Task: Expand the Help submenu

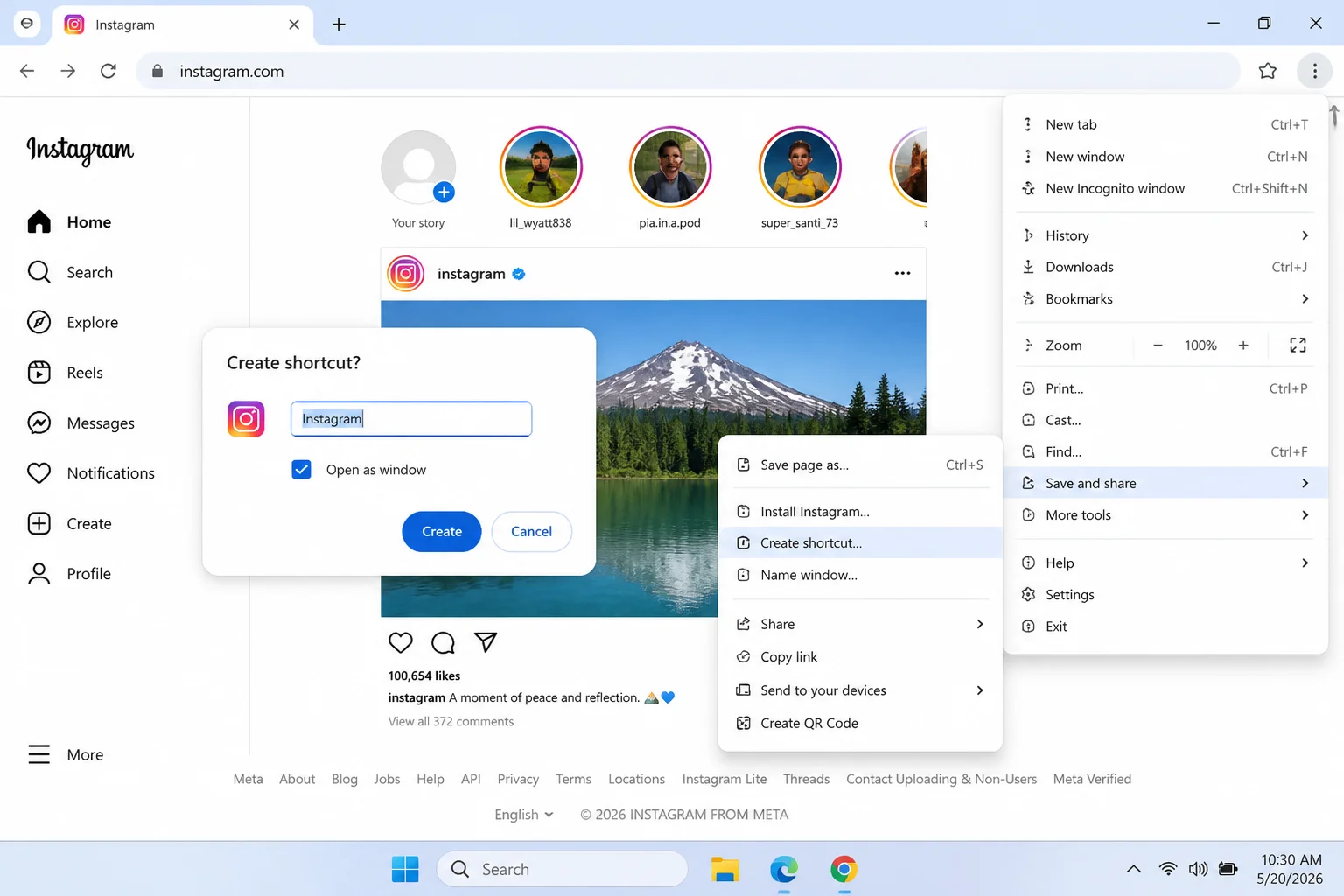Action: [1165, 563]
